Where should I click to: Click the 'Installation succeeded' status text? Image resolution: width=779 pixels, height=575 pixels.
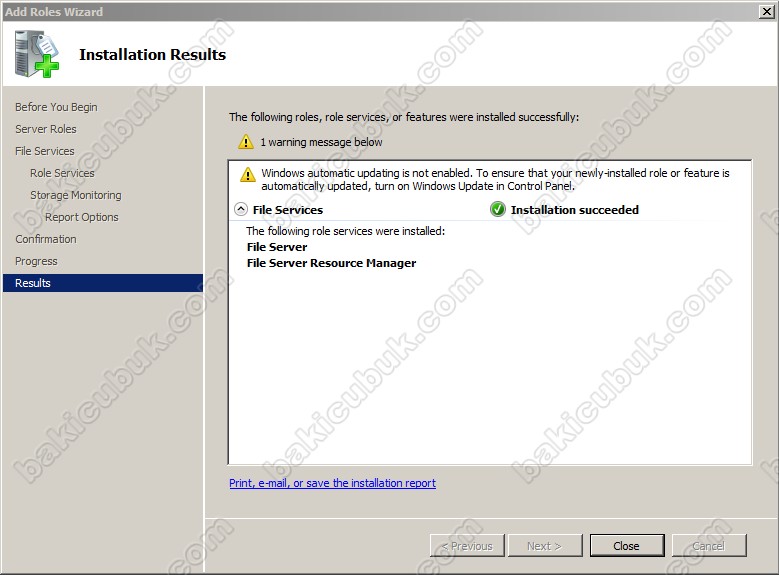pos(575,210)
